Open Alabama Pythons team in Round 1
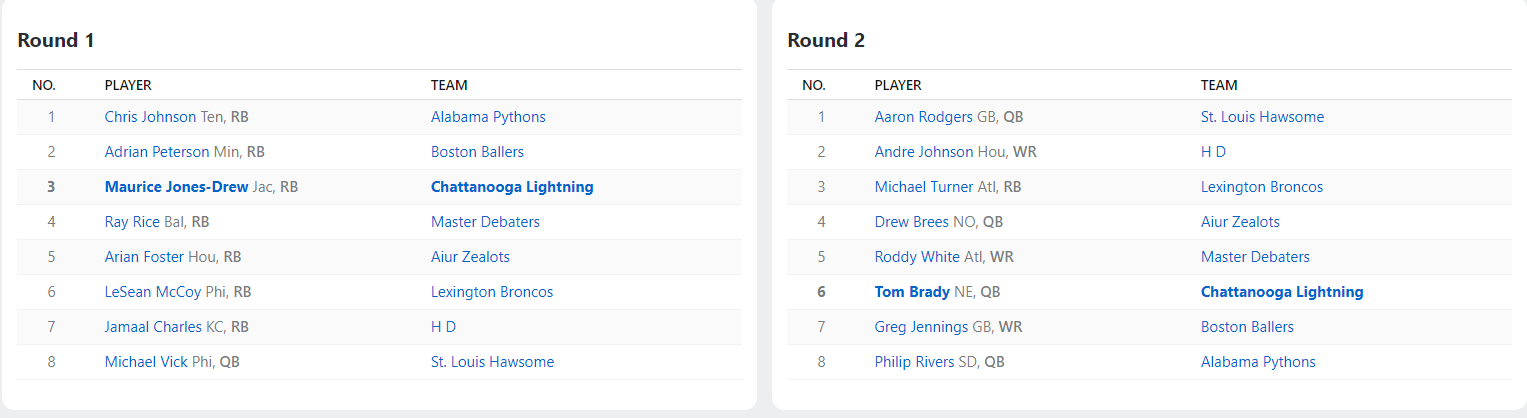 pyautogui.click(x=488, y=117)
